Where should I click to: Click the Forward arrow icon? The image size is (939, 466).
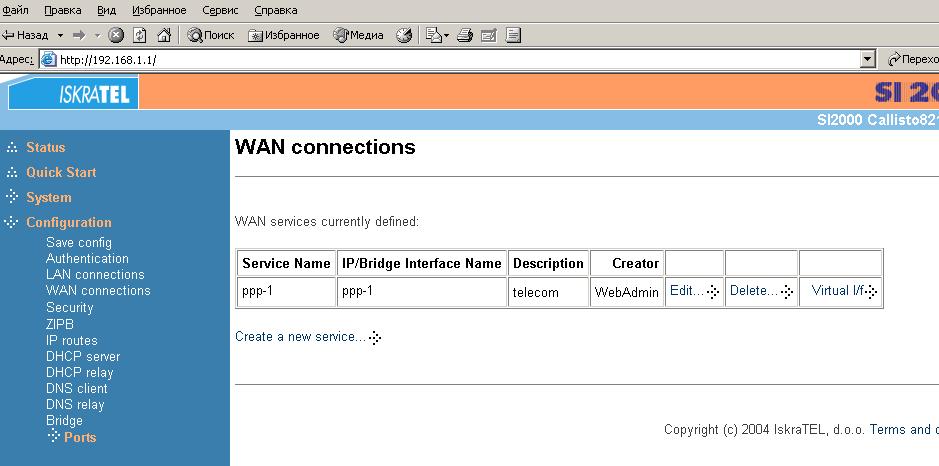(78, 35)
